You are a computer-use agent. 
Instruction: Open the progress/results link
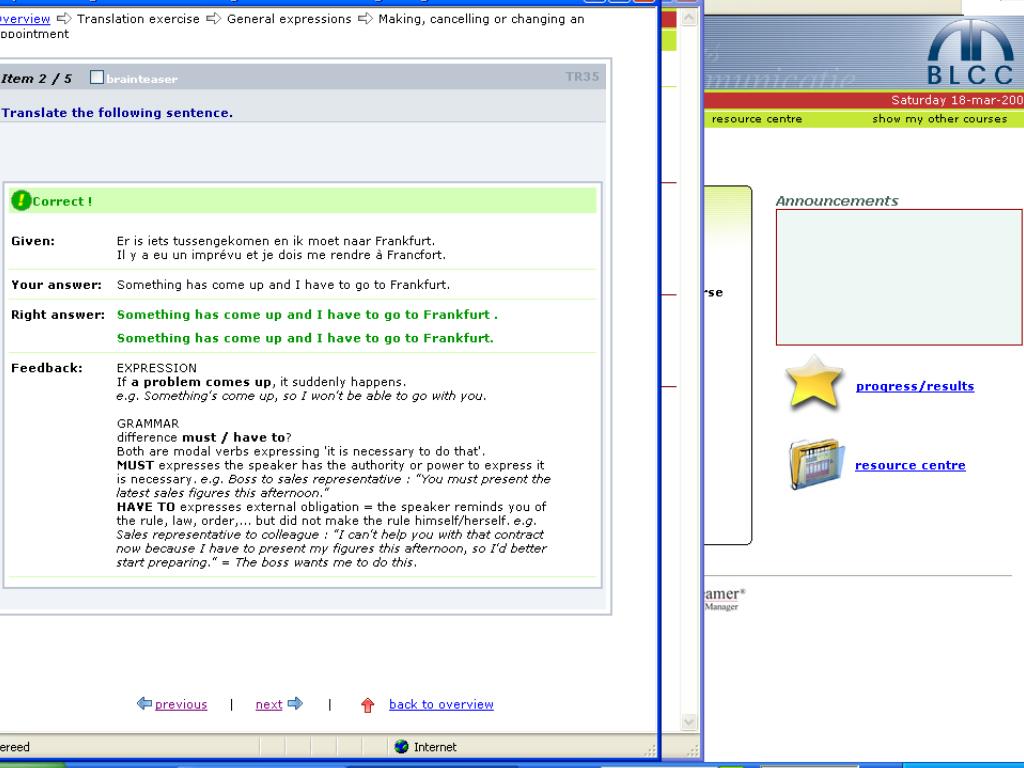(914, 386)
